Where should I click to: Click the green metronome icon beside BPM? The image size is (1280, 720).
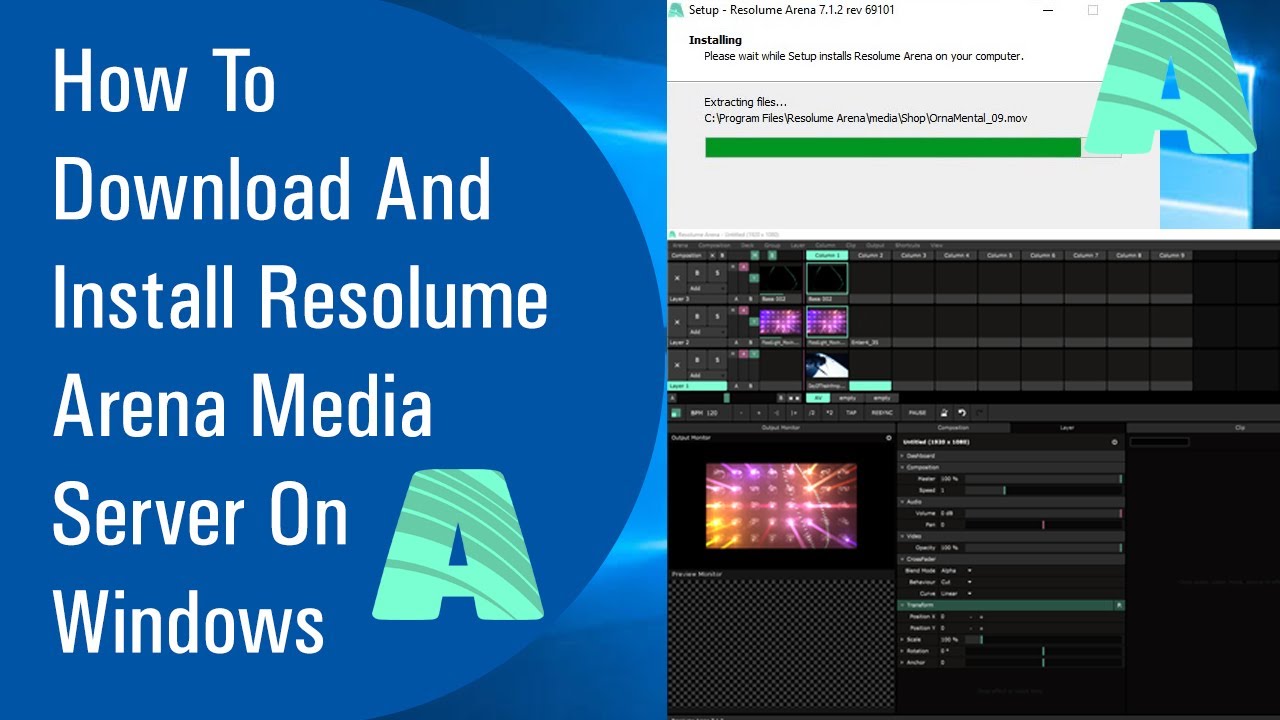tap(676, 413)
